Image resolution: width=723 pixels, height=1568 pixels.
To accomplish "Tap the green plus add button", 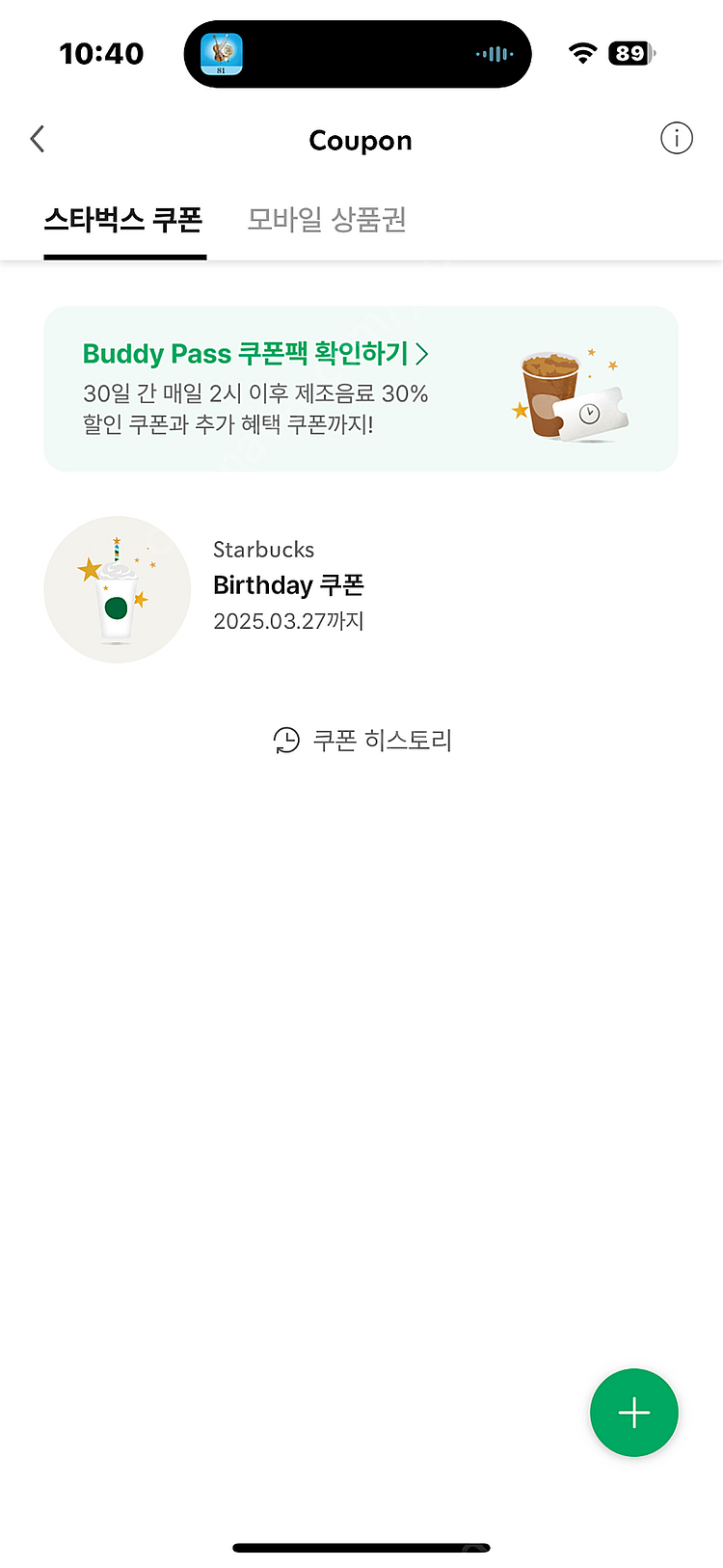I will tap(633, 1413).
